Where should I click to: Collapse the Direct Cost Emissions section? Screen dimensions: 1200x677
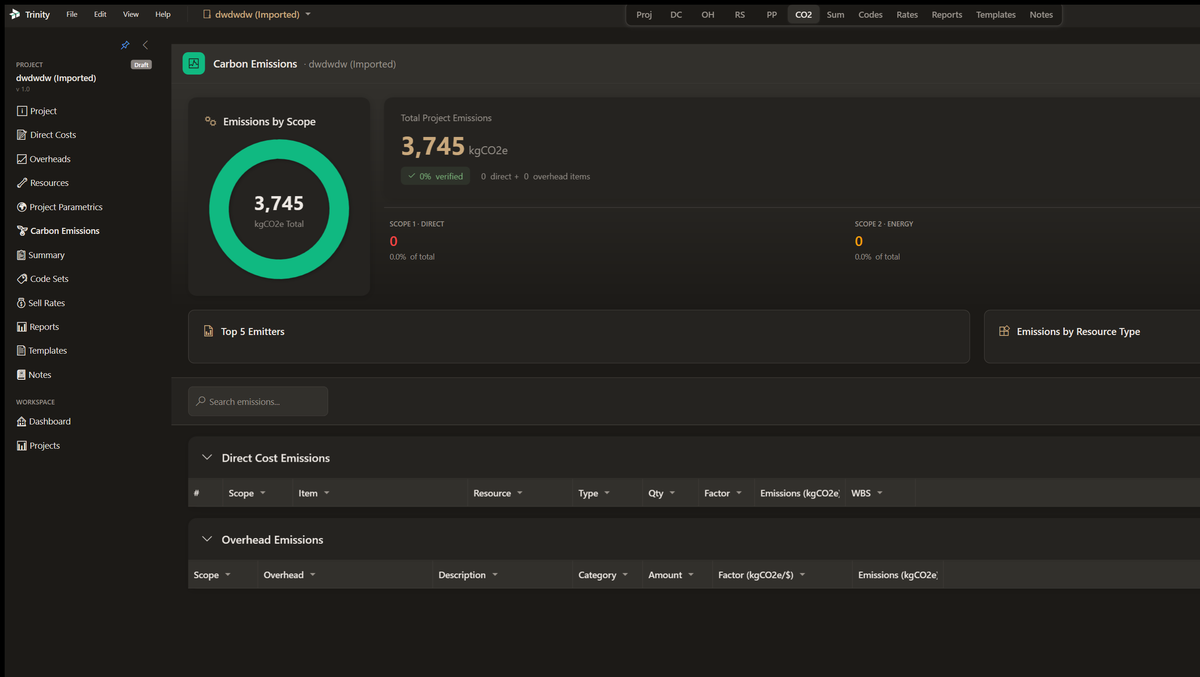point(207,458)
